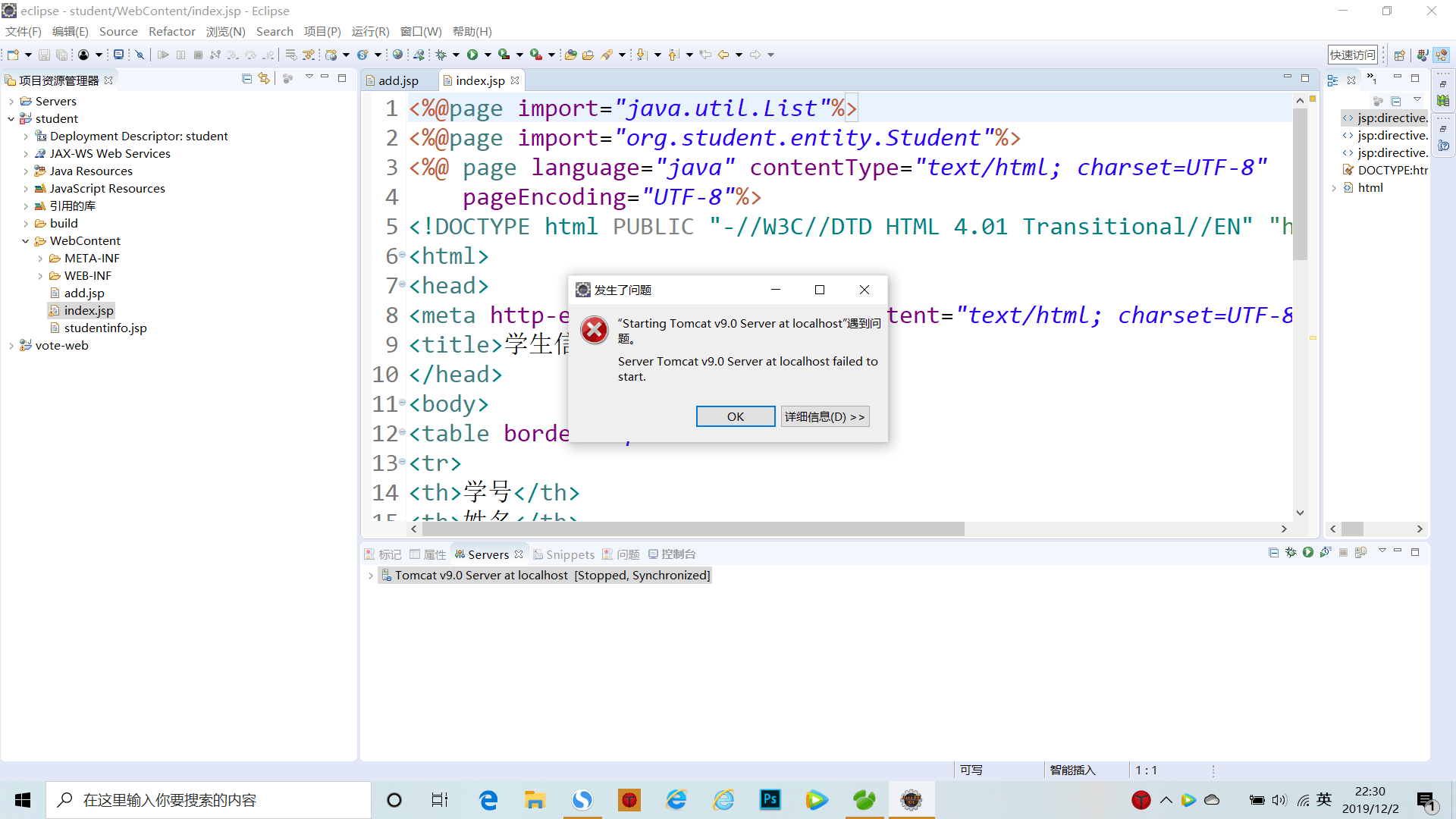Switch to the Java EE perspective icon
1456x819 pixels.
point(1442,55)
